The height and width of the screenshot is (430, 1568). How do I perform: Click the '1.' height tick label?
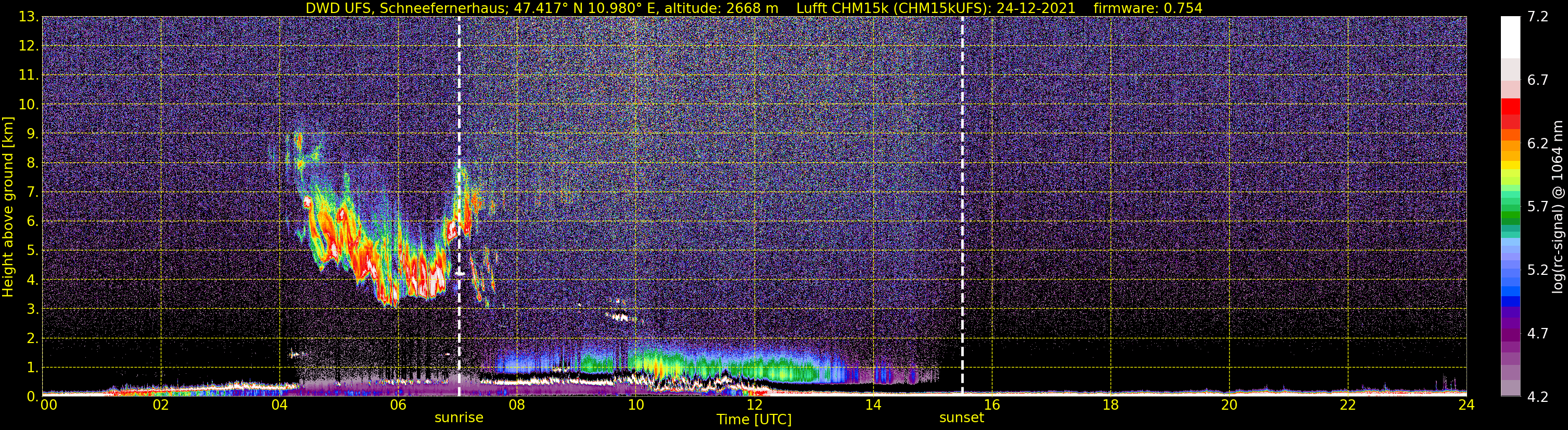(33, 367)
